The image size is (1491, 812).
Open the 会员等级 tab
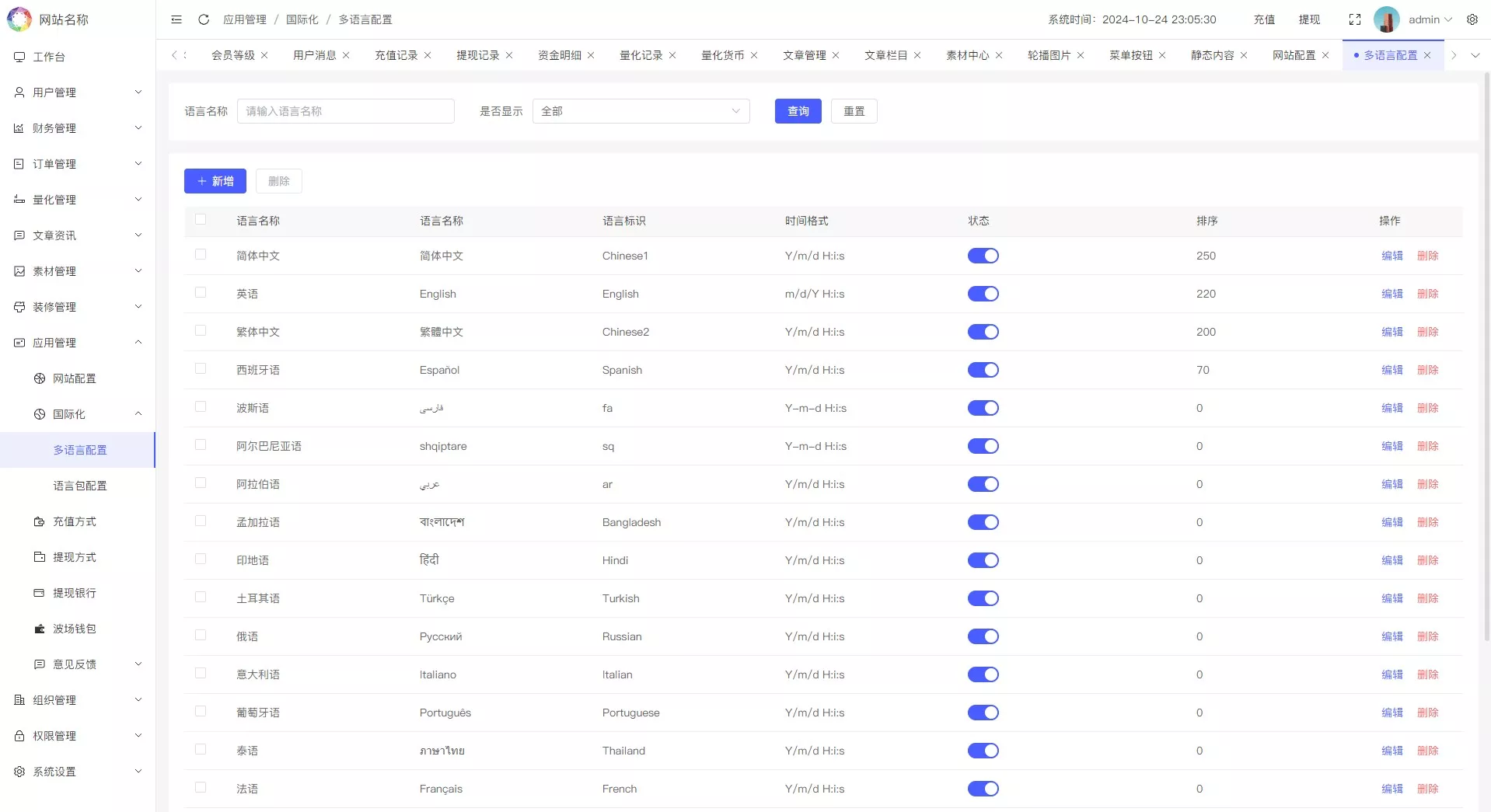point(233,55)
